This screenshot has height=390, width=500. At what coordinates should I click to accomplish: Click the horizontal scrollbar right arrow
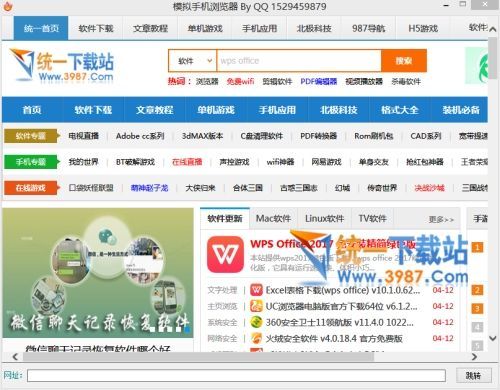point(474,357)
